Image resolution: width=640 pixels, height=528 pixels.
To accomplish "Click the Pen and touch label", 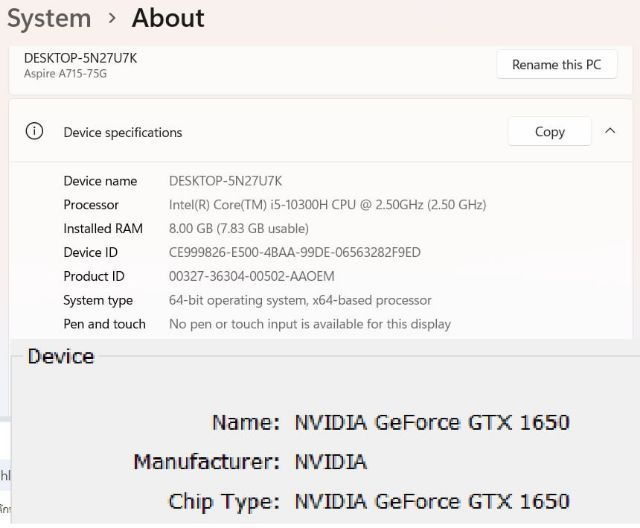I will coord(104,324).
